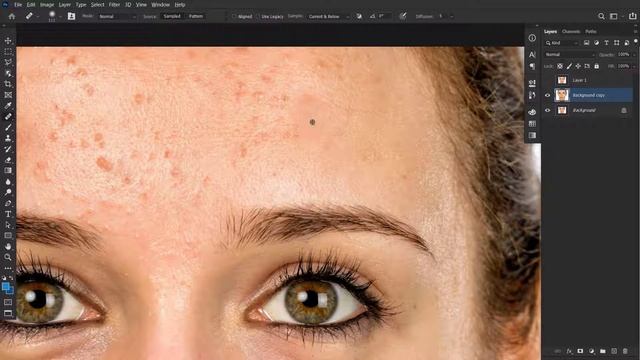640x360 pixels.
Task: Select the Rectangle shape tool
Action: coord(8,236)
